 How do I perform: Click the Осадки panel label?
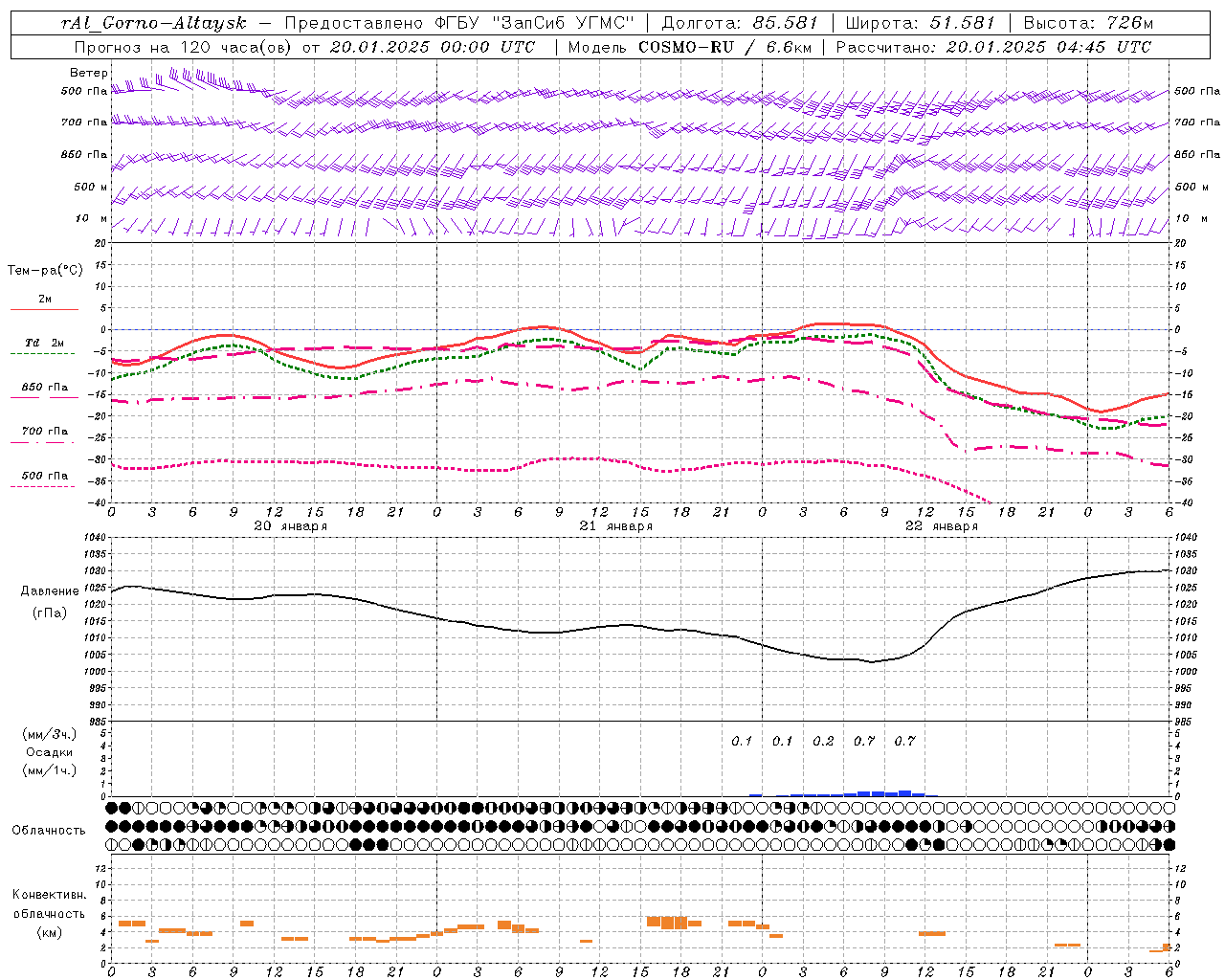tap(50, 752)
